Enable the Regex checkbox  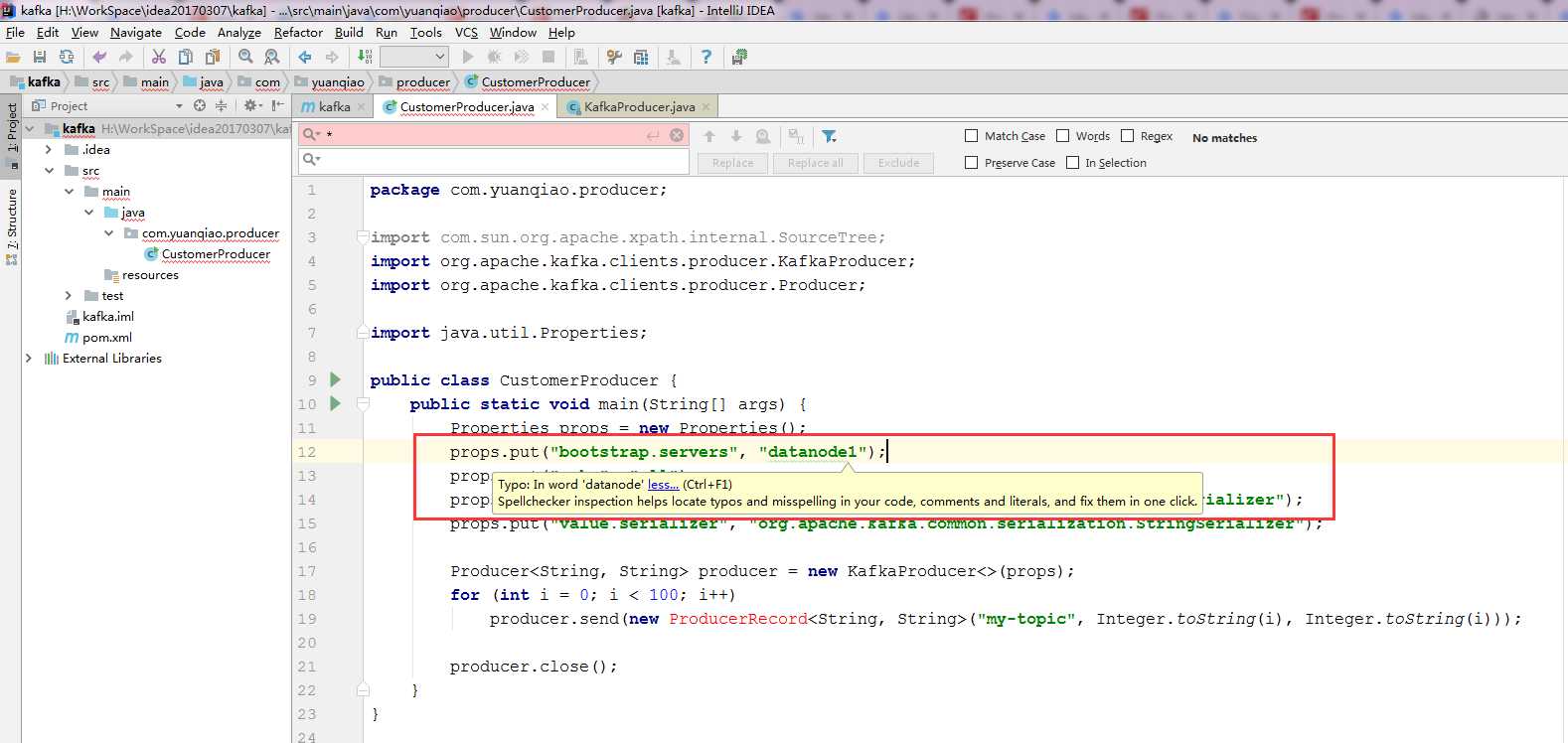tap(1128, 136)
